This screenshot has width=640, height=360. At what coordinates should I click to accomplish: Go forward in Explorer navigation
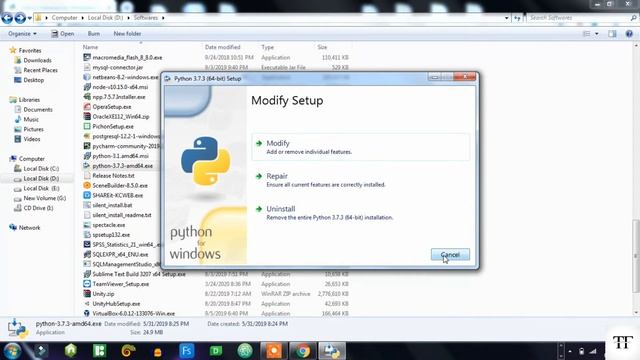coord(20,18)
